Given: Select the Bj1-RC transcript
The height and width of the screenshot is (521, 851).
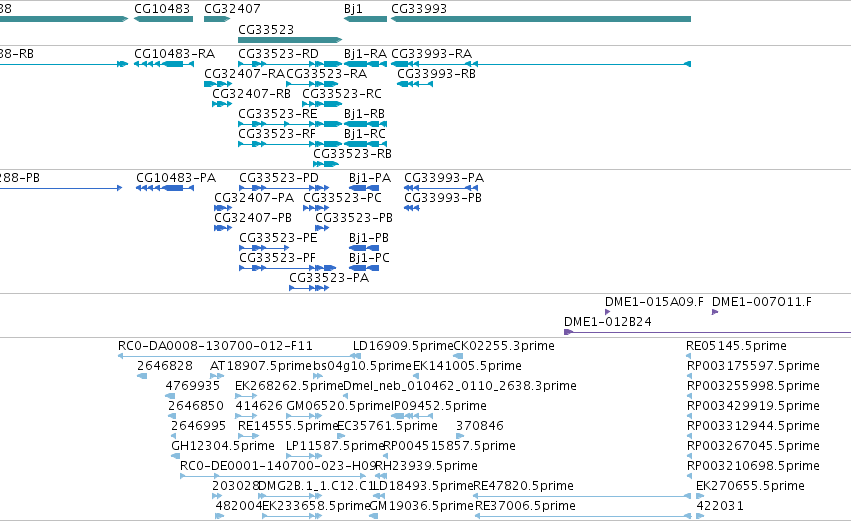Looking at the screenshot, I should point(365,144).
